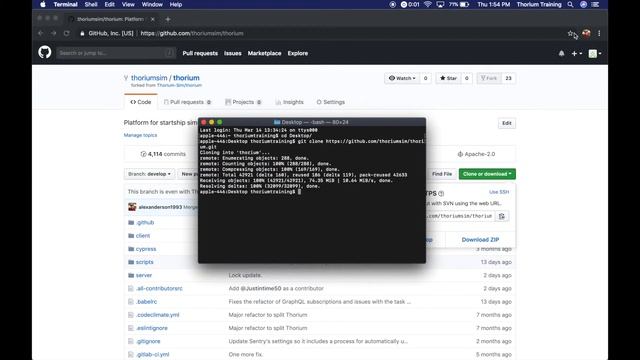Open the fork count 23
The image size is (640, 360).
(509, 78)
